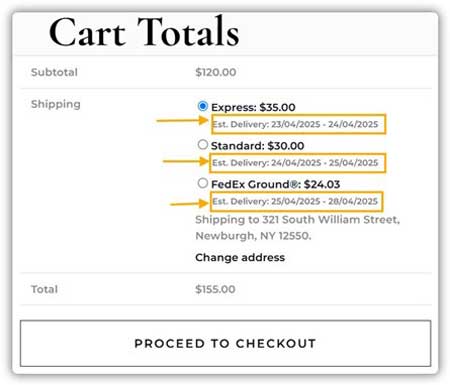The height and width of the screenshot is (385, 450).
Task: Click the Cart Totals heading
Action: point(144,32)
